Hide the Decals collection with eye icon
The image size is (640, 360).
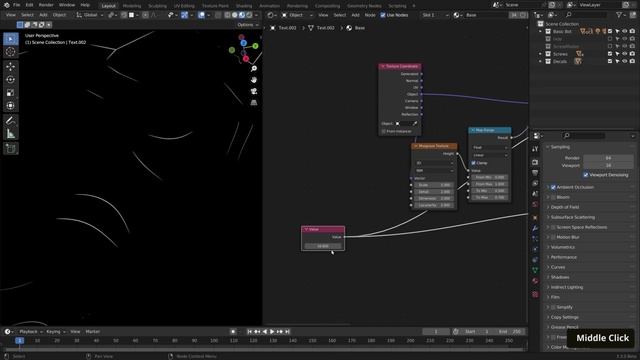(x=624, y=61)
